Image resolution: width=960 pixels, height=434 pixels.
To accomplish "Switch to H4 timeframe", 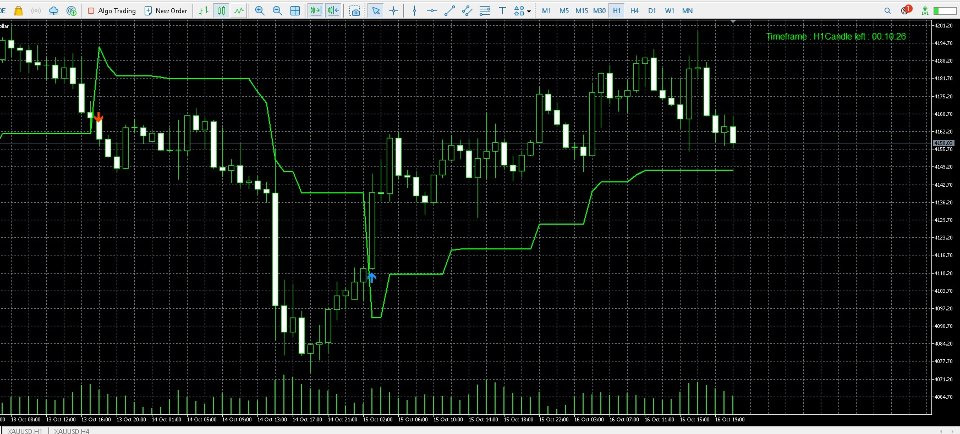I will 634,10.
